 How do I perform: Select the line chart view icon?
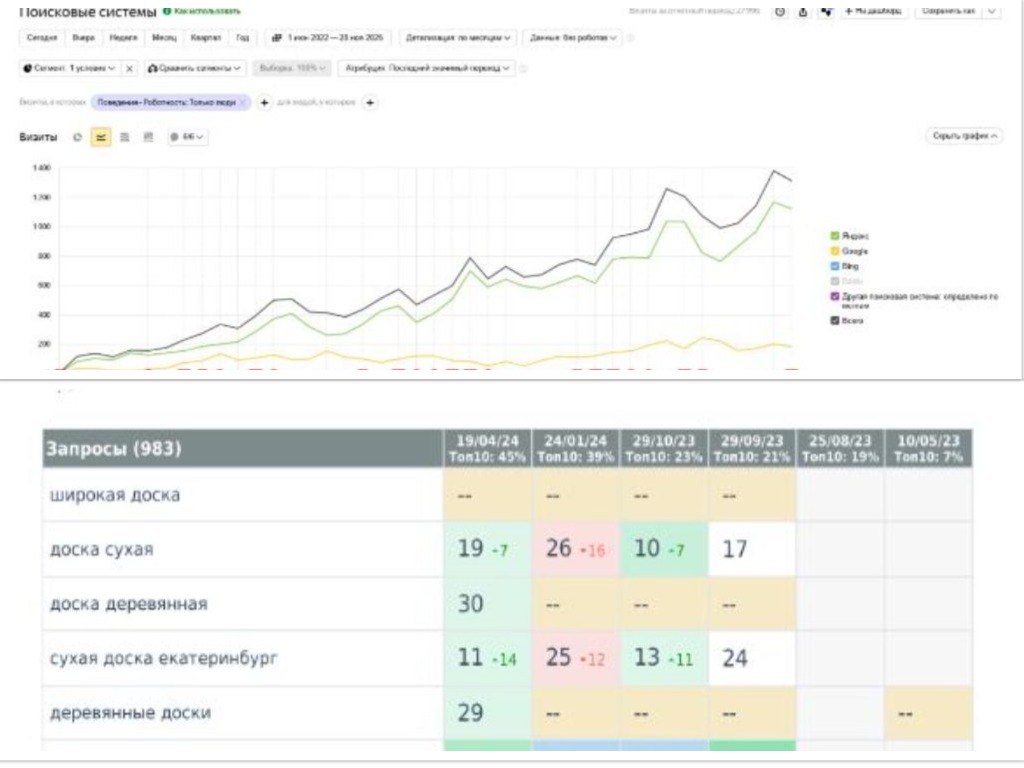point(101,137)
